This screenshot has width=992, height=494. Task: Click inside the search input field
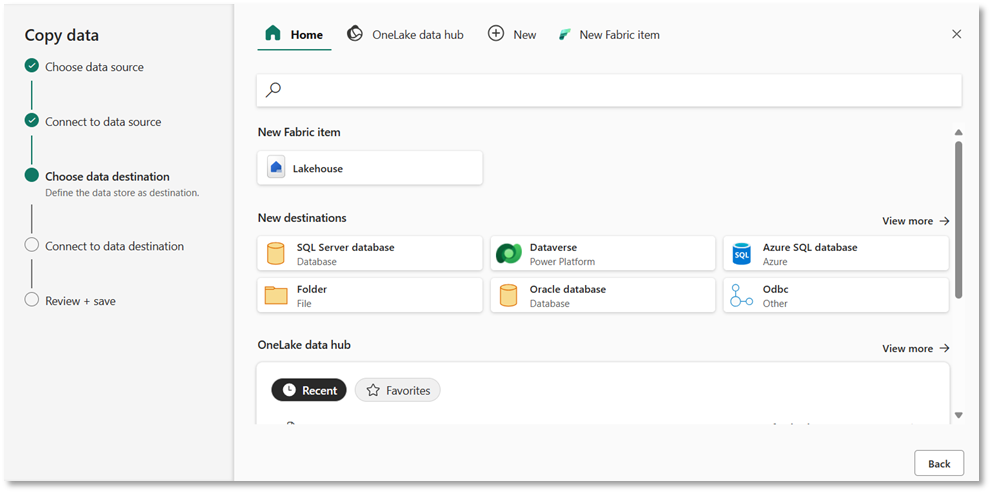pos(620,90)
